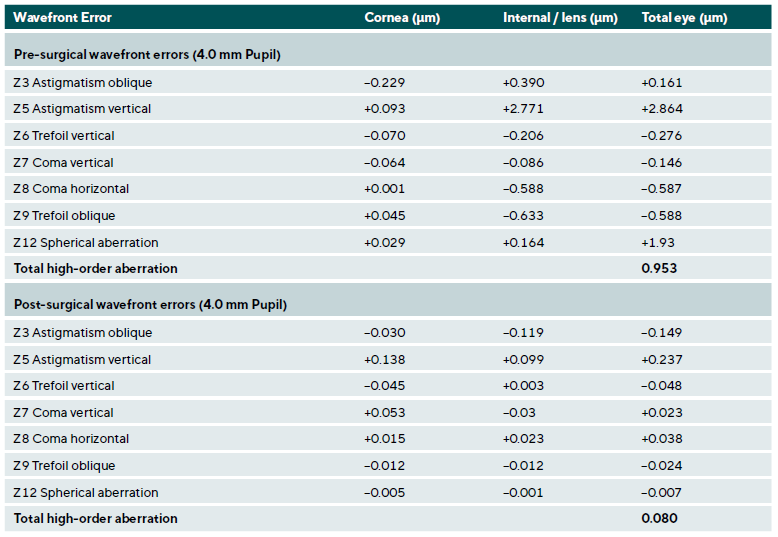The image size is (778, 537).
Task: Select the Pre-surgical wavefront errors section heading
Action: (x=146, y=54)
